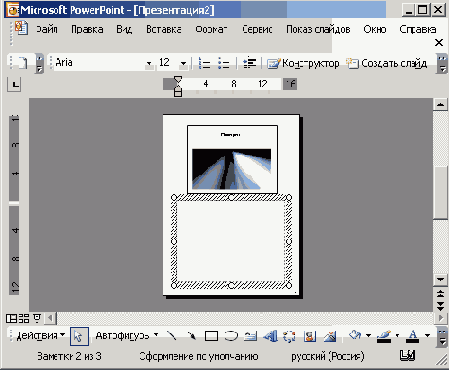Viewport: 449px width, 370px height.
Task: Select the Line drawing tool
Action: (x=172, y=336)
